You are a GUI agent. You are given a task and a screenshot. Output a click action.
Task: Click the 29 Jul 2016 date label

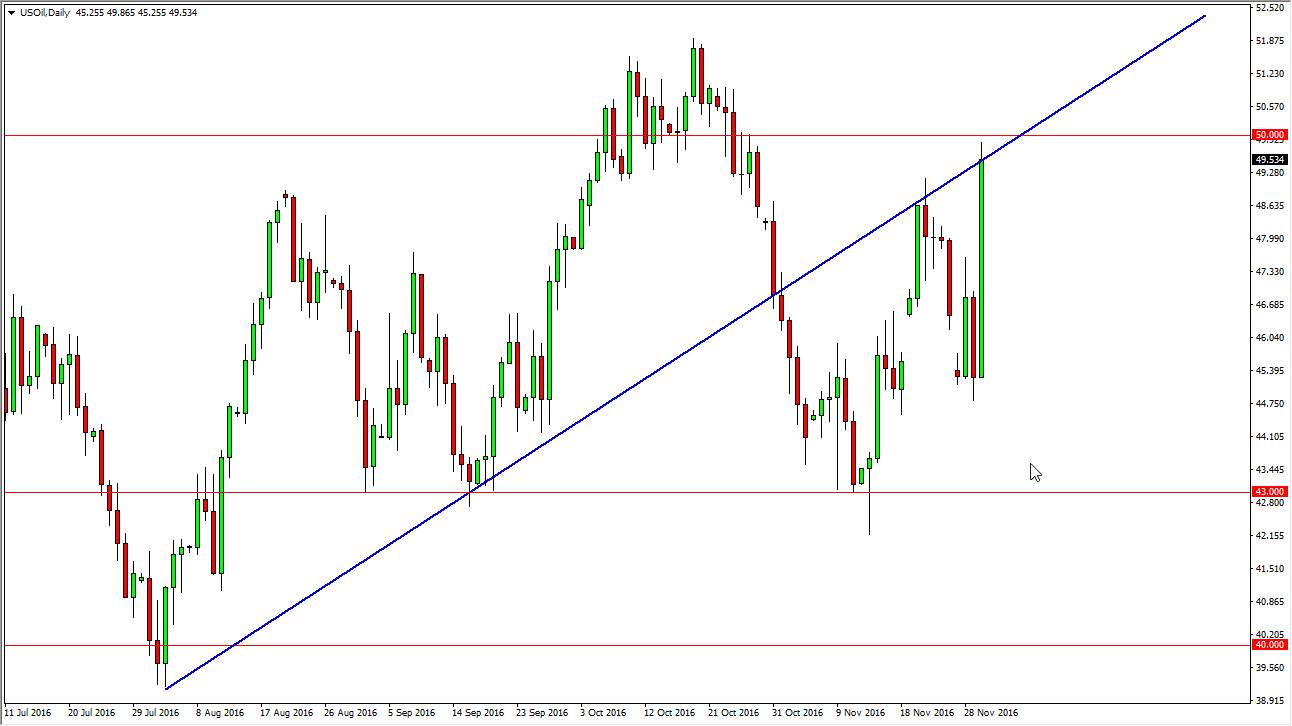click(155, 713)
